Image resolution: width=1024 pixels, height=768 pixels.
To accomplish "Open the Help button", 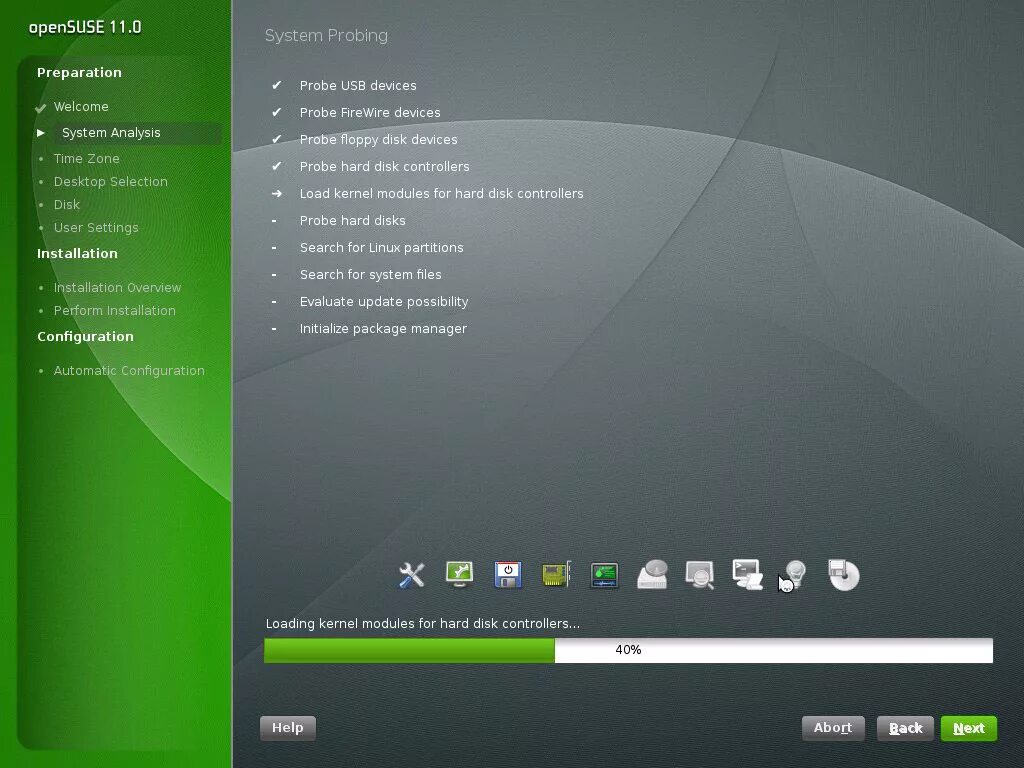I will tap(287, 728).
